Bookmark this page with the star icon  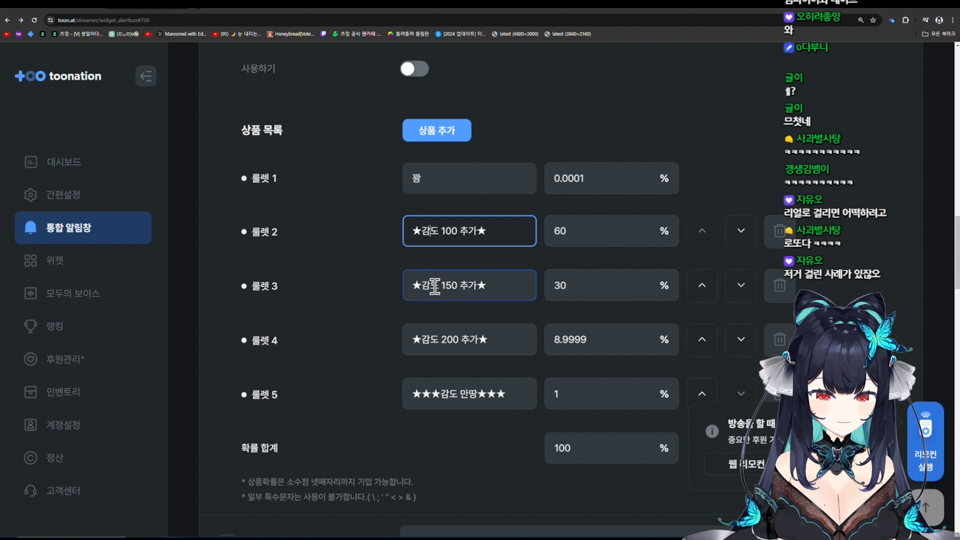(x=873, y=20)
